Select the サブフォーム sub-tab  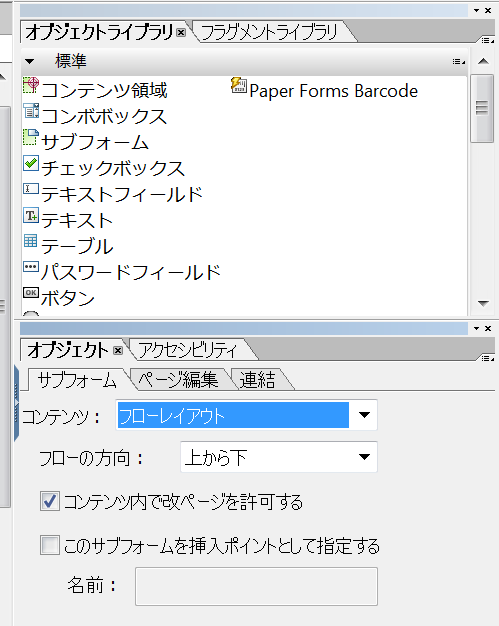[x=77, y=380]
